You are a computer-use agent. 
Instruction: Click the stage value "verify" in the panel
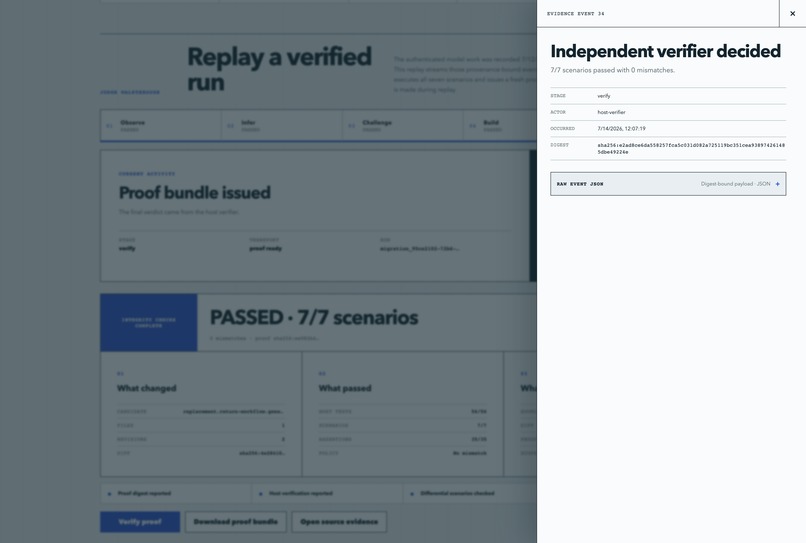(x=603, y=96)
